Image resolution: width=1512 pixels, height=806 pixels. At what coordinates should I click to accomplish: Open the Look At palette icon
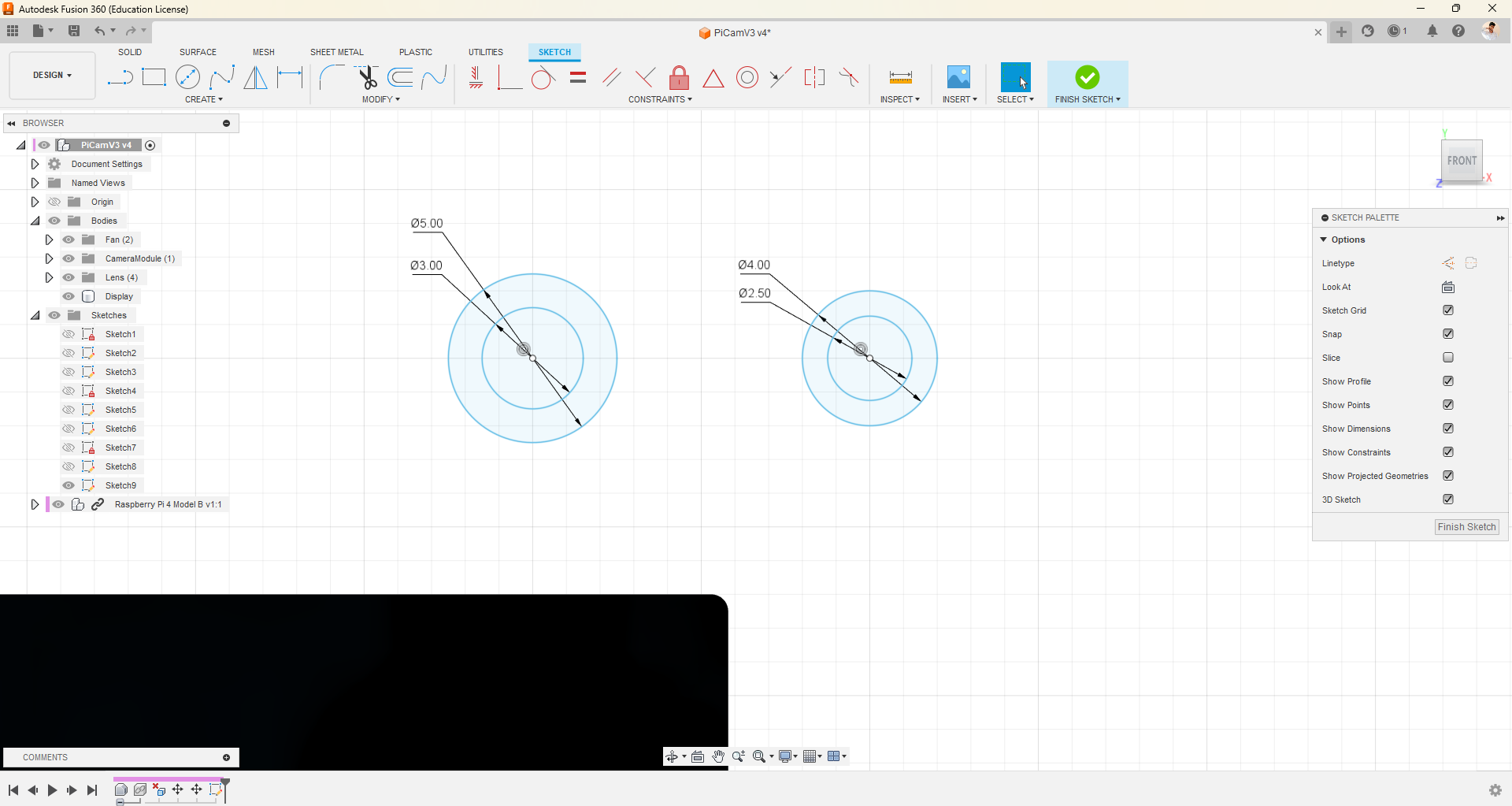1448,287
